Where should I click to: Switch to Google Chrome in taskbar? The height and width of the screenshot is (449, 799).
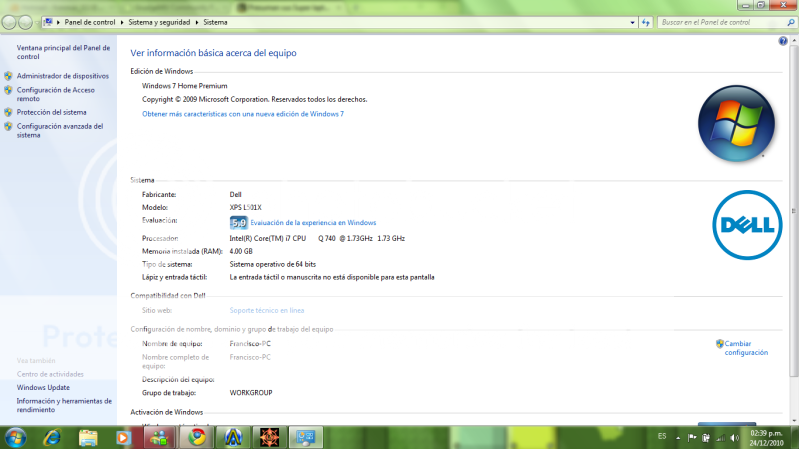pyautogui.click(x=197, y=438)
